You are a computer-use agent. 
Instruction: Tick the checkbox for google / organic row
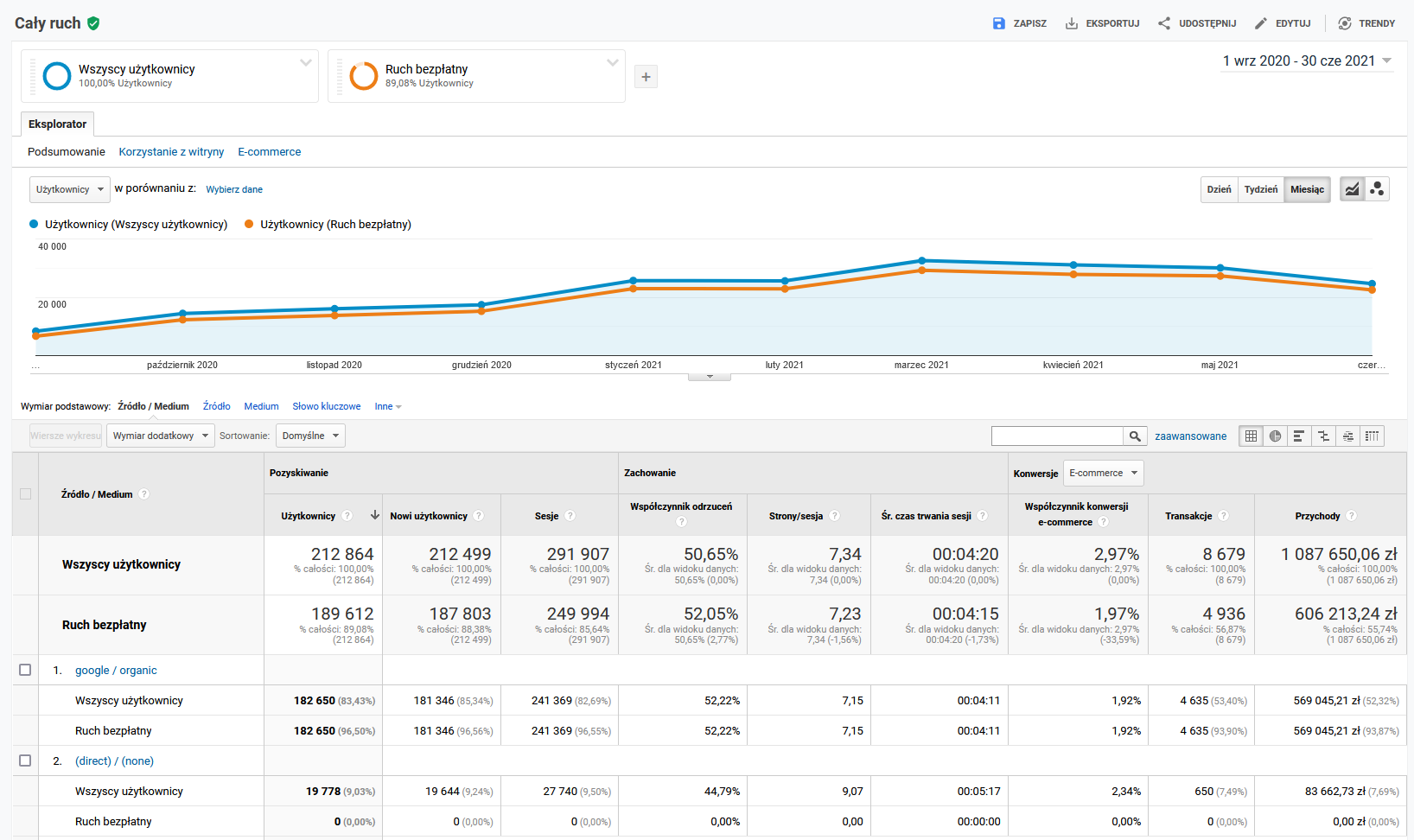[25, 670]
